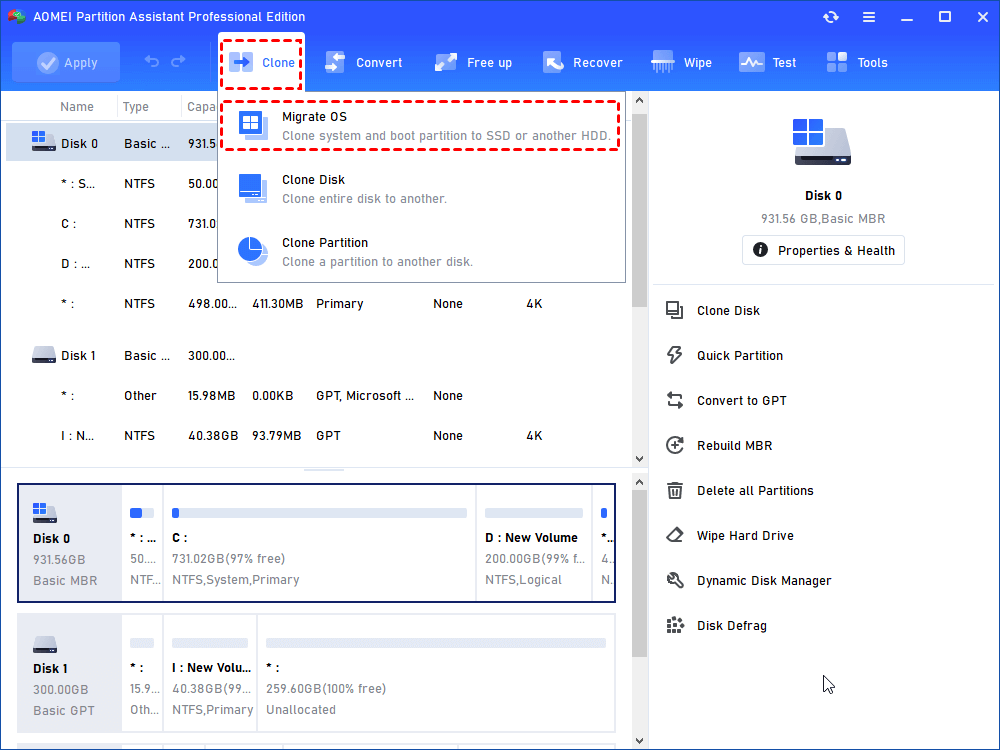Screen dimensions: 1000x750
Task: Open Properties & Health
Action: (x=823, y=250)
